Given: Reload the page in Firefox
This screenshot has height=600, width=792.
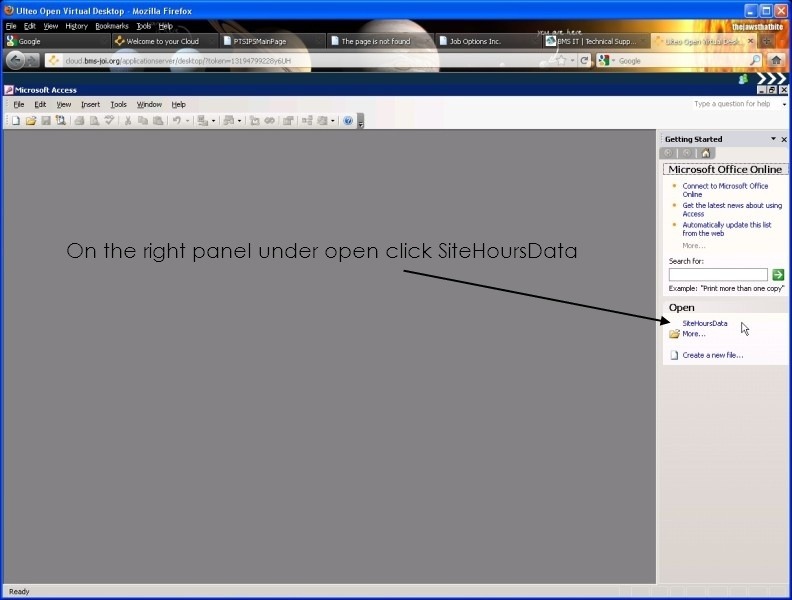Looking at the screenshot, I should point(584,61).
